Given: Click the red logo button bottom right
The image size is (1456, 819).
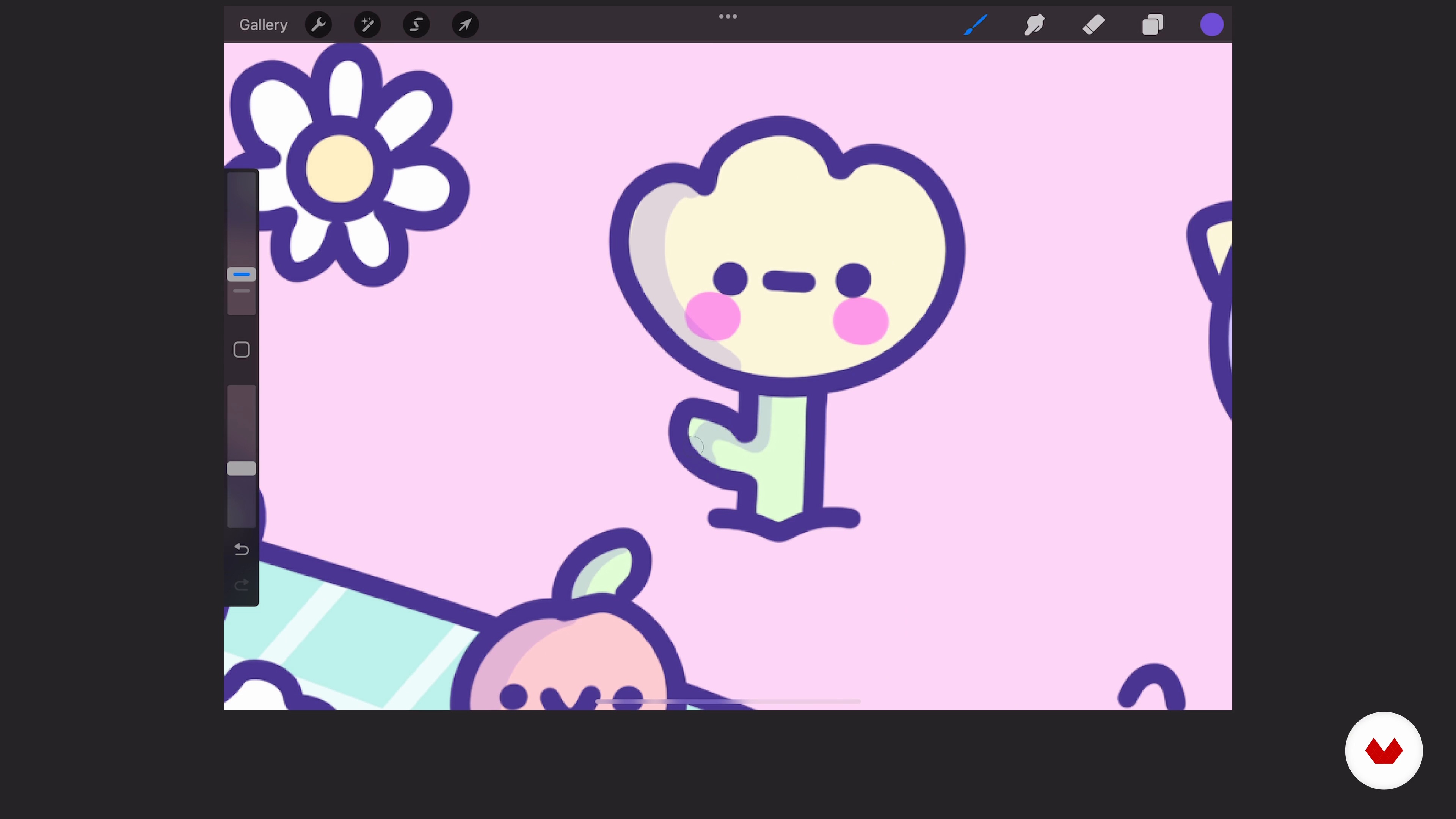Looking at the screenshot, I should coord(1384,751).
